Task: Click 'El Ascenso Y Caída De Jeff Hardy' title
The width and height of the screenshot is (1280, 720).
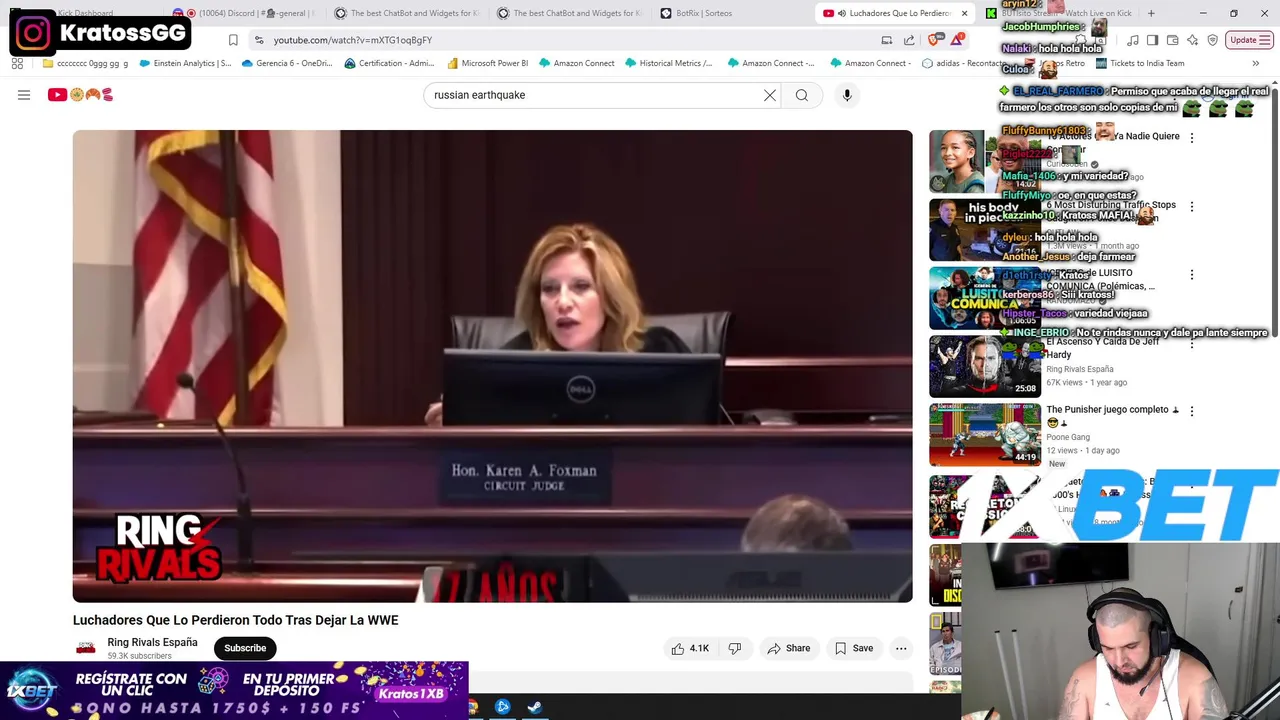Action: click(x=1102, y=348)
